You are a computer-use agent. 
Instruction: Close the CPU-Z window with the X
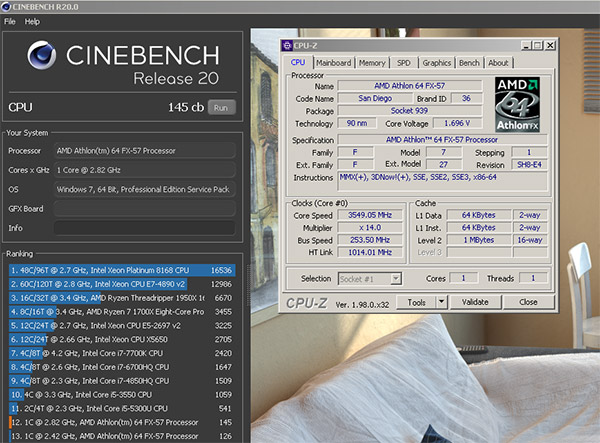coord(550,46)
